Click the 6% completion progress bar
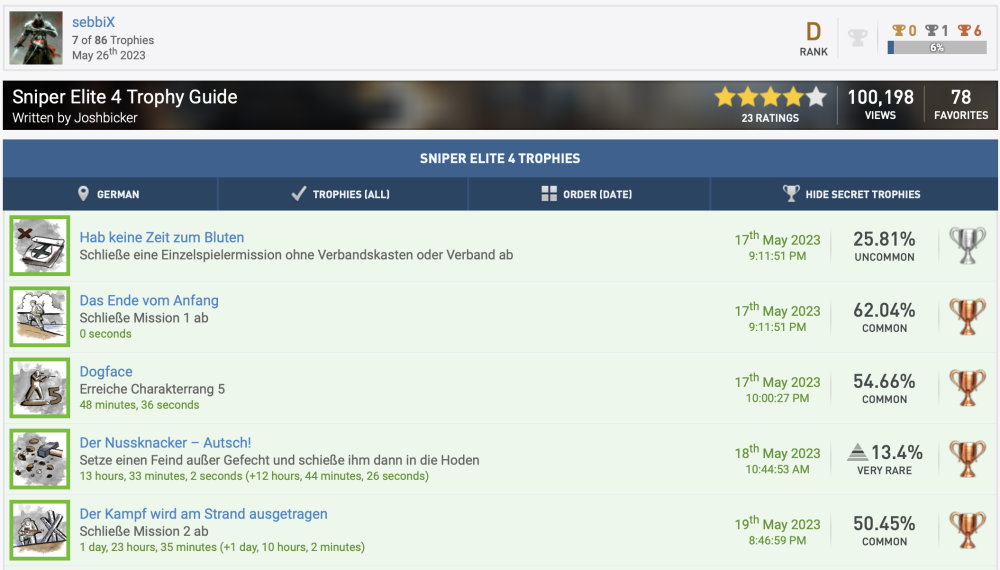 (936, 47)
